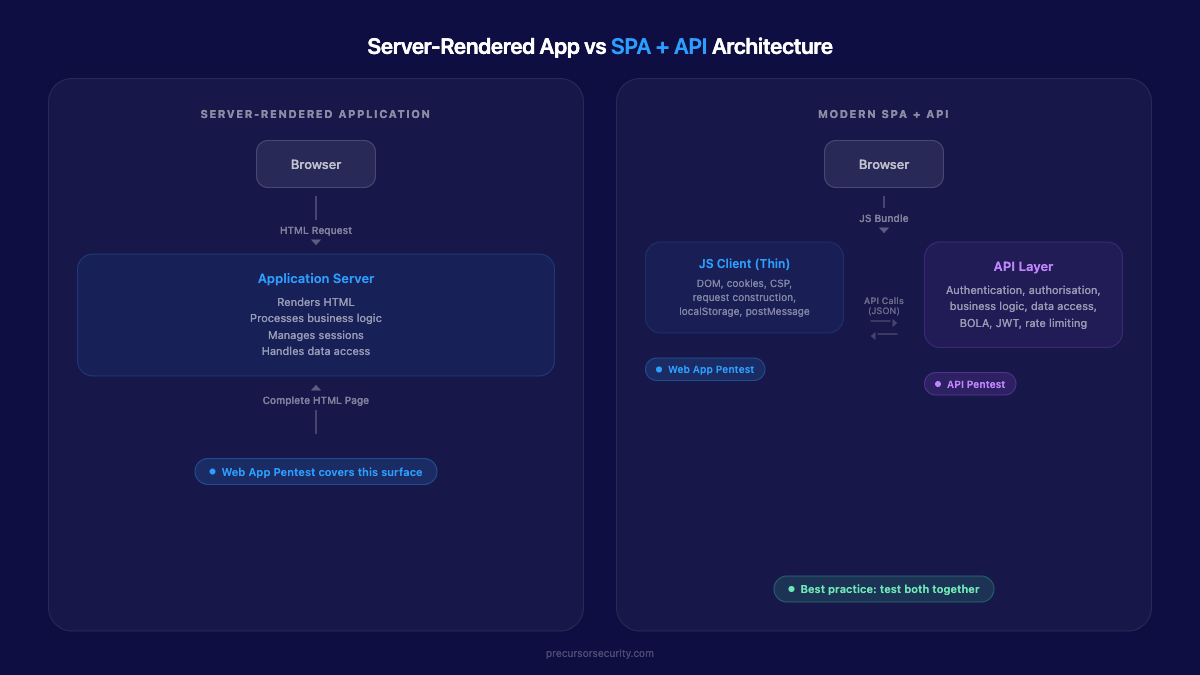
Task: Switch to the SERVER-RENDERED APPLICATION panel
Action: coord(316,113)
